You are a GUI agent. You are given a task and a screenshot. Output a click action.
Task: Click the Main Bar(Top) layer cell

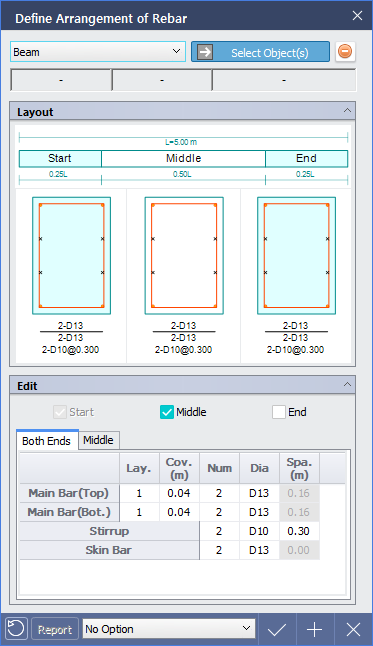(x=139, y=493)
